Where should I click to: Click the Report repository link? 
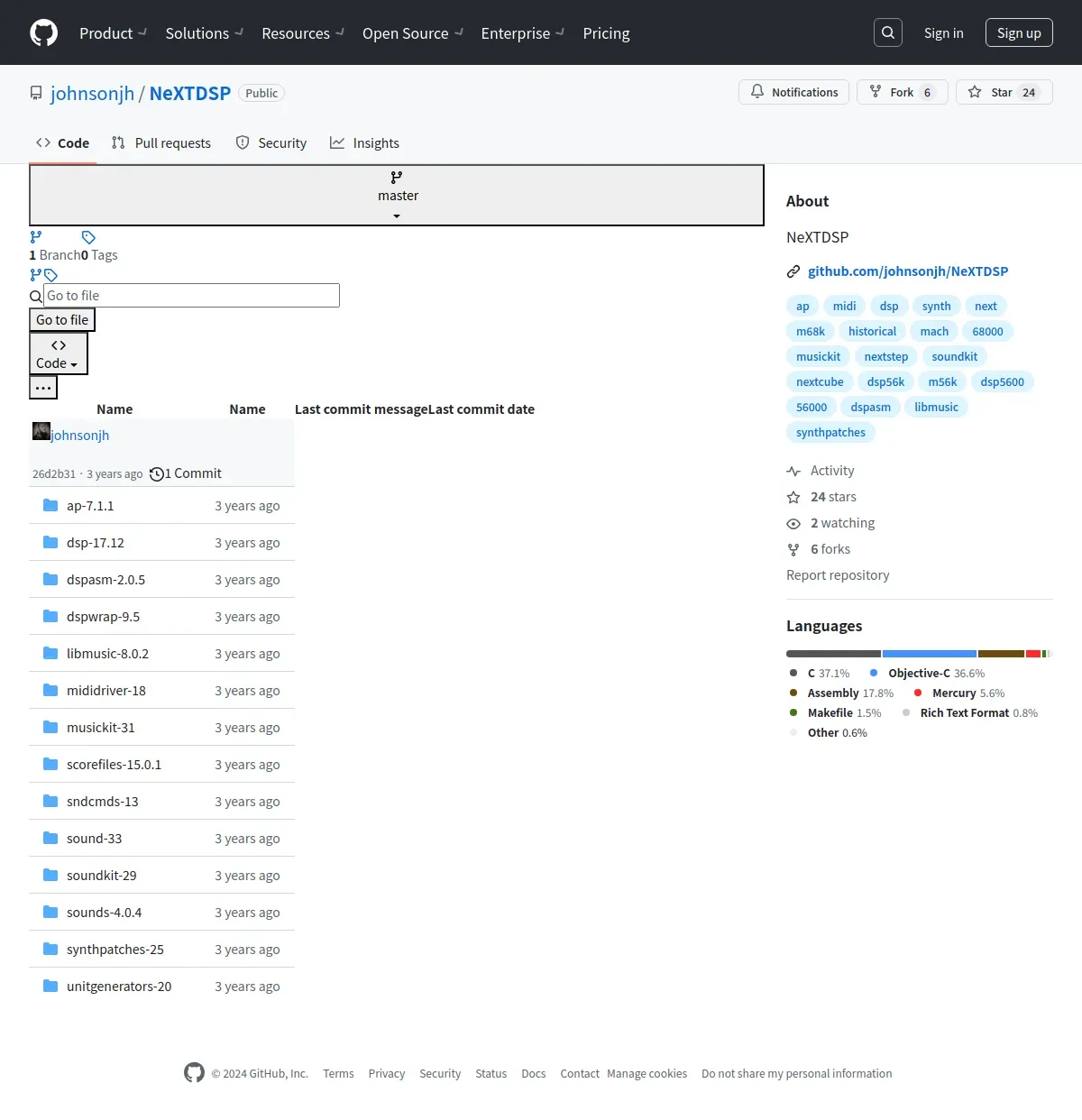click(x=838, y=575)
